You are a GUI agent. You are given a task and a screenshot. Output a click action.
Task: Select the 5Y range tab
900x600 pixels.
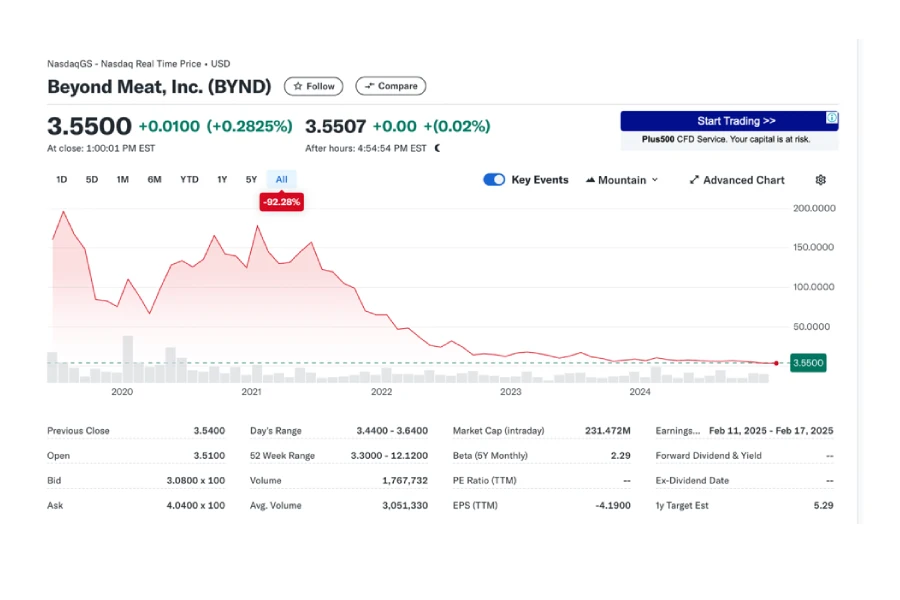[251, 180]
